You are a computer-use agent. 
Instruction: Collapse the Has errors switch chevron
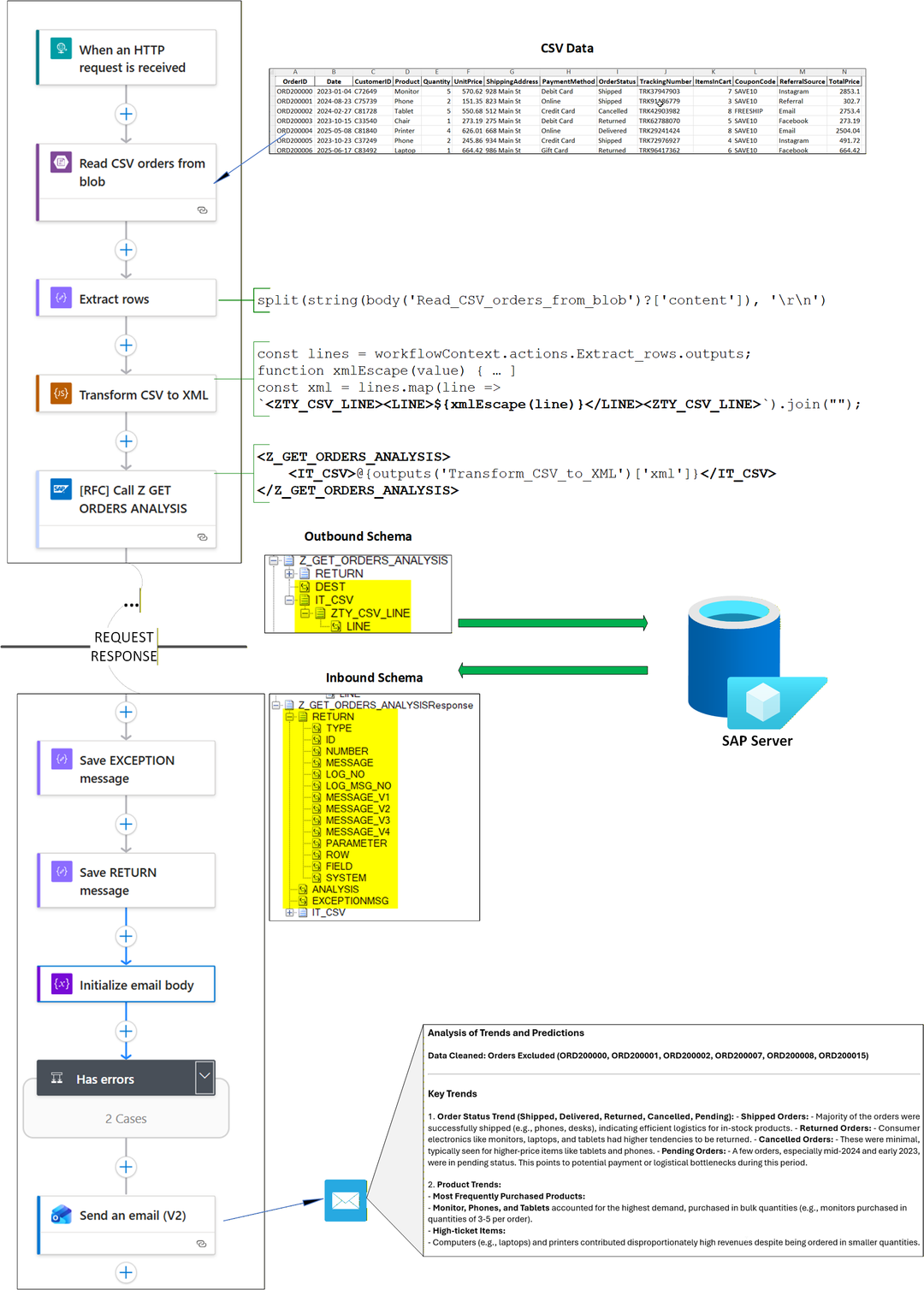pos(204,1077)
